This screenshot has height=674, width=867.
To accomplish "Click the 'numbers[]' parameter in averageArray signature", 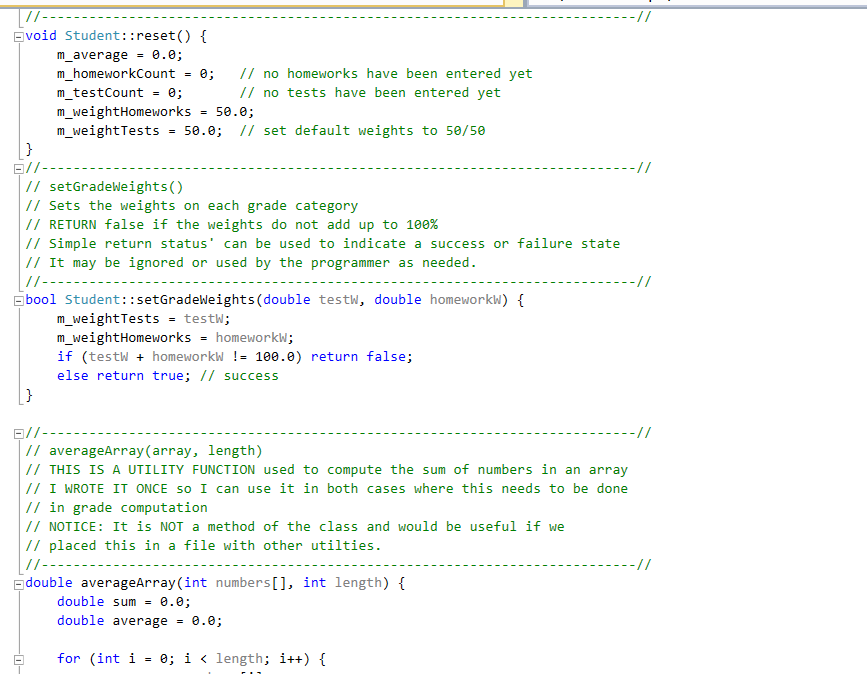I will [251, 583].
